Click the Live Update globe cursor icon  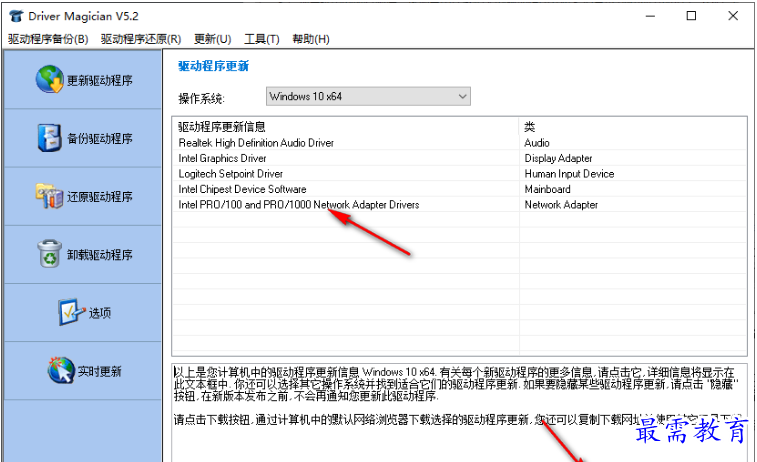coord(61,370)
